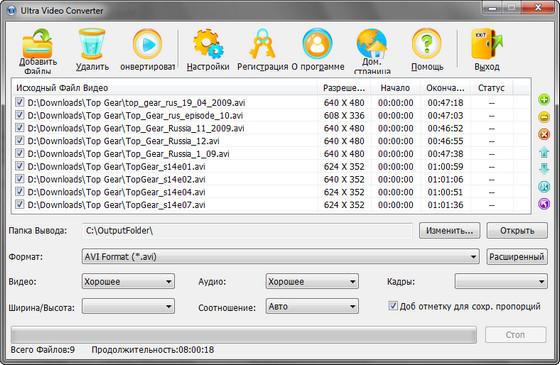This screenshot has height=365, width=560.
Task: Click the Исходный Файл Видео column header
Action: [165, 88]
